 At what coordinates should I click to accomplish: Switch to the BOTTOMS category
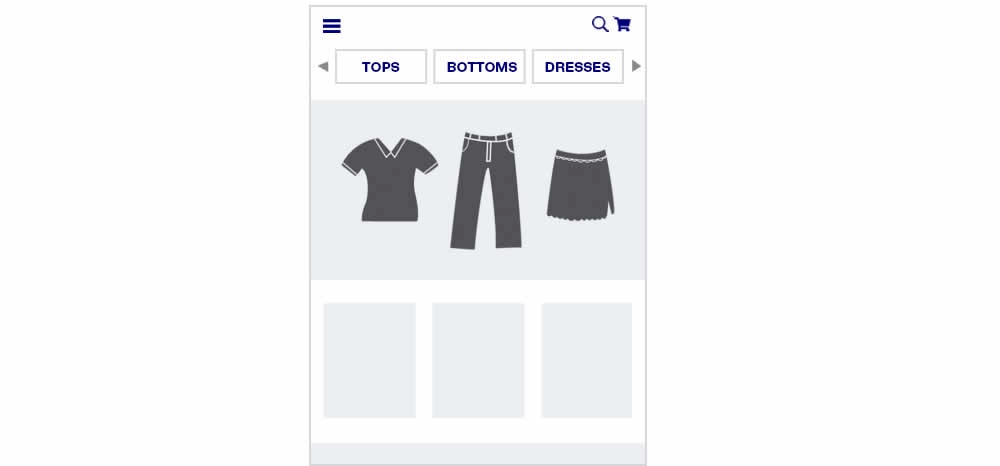480,66
